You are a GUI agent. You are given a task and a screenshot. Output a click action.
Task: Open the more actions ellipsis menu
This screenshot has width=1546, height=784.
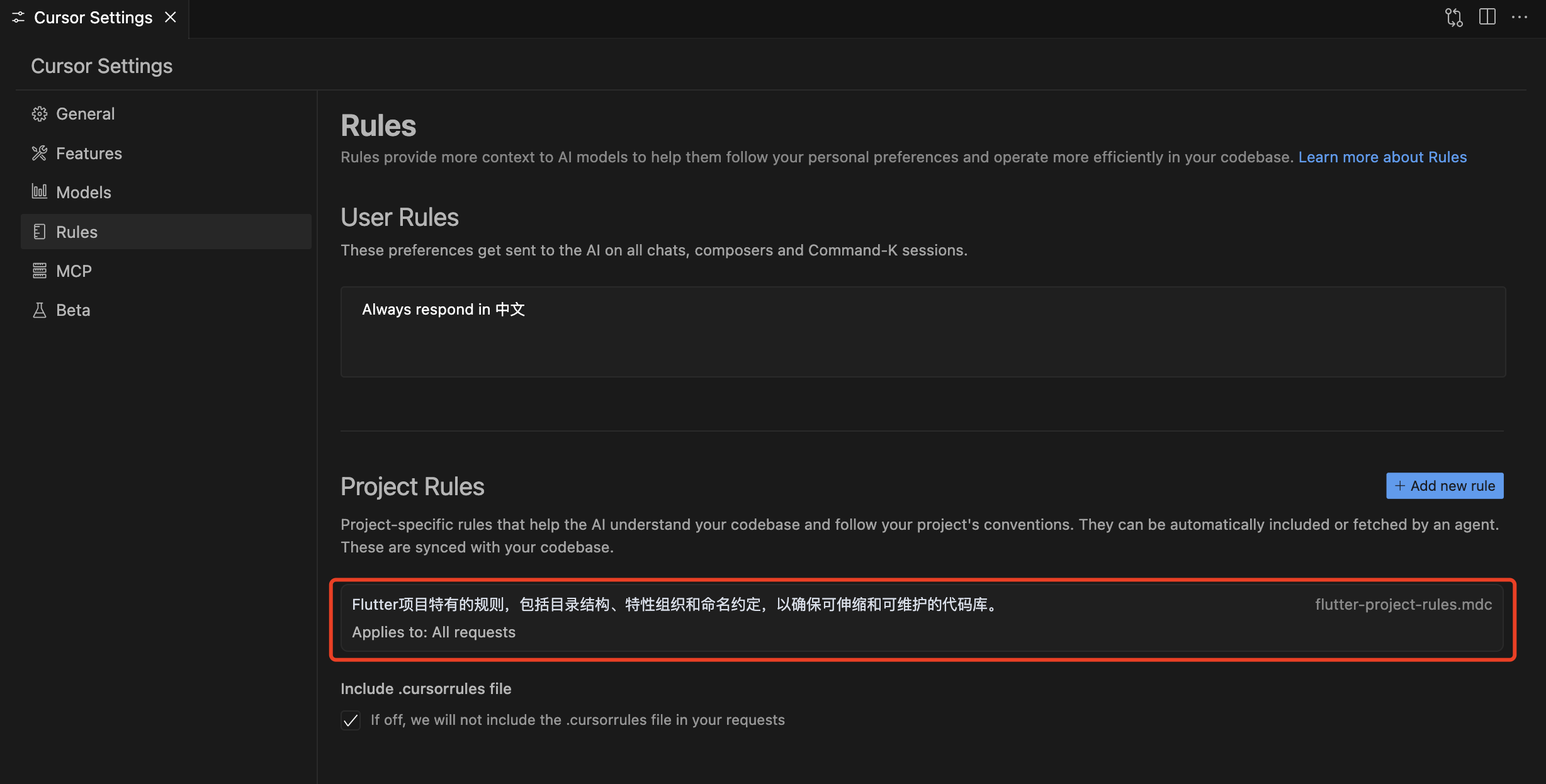click(x=1520, y=18)
